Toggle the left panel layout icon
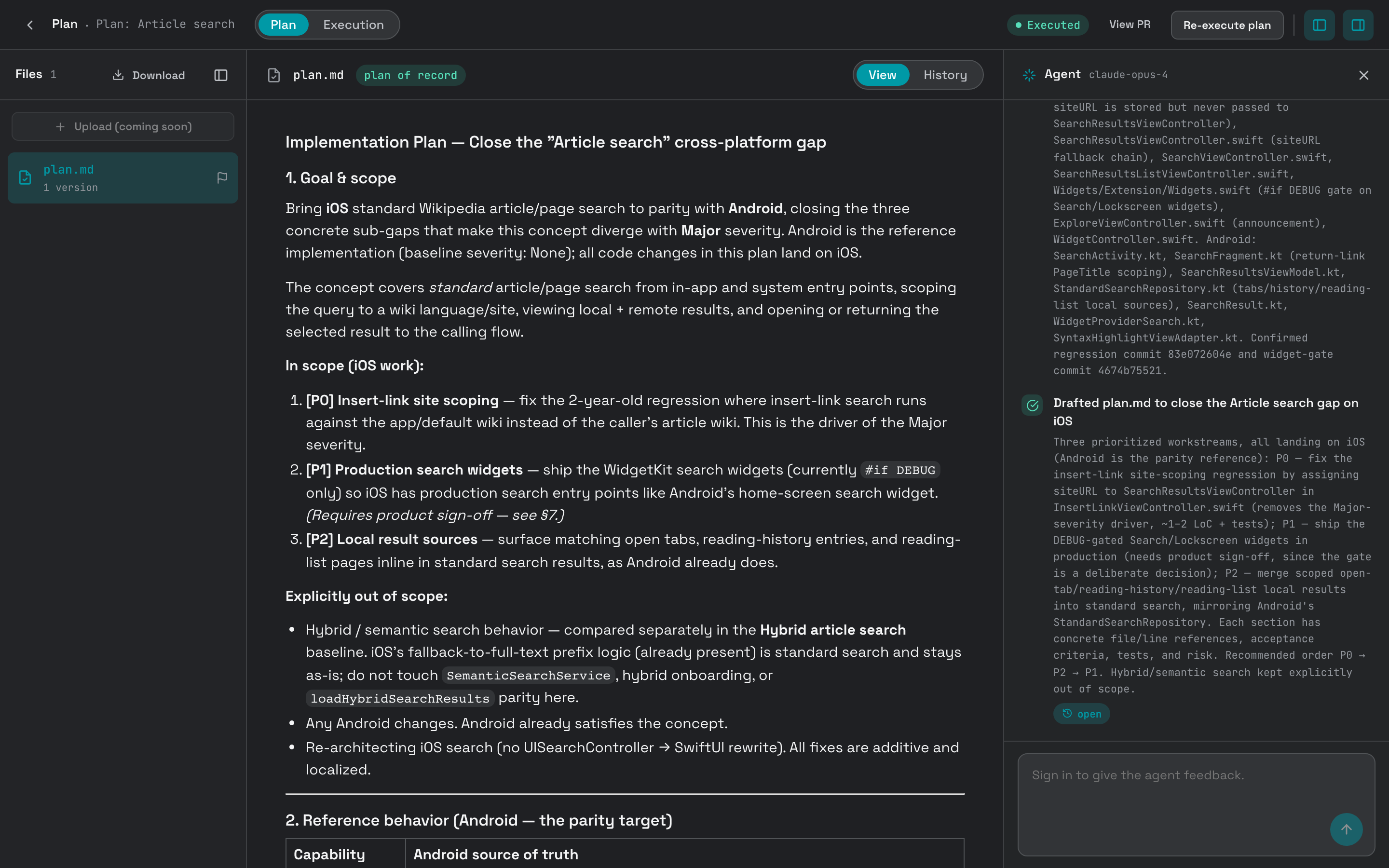 click(1319, 25)
